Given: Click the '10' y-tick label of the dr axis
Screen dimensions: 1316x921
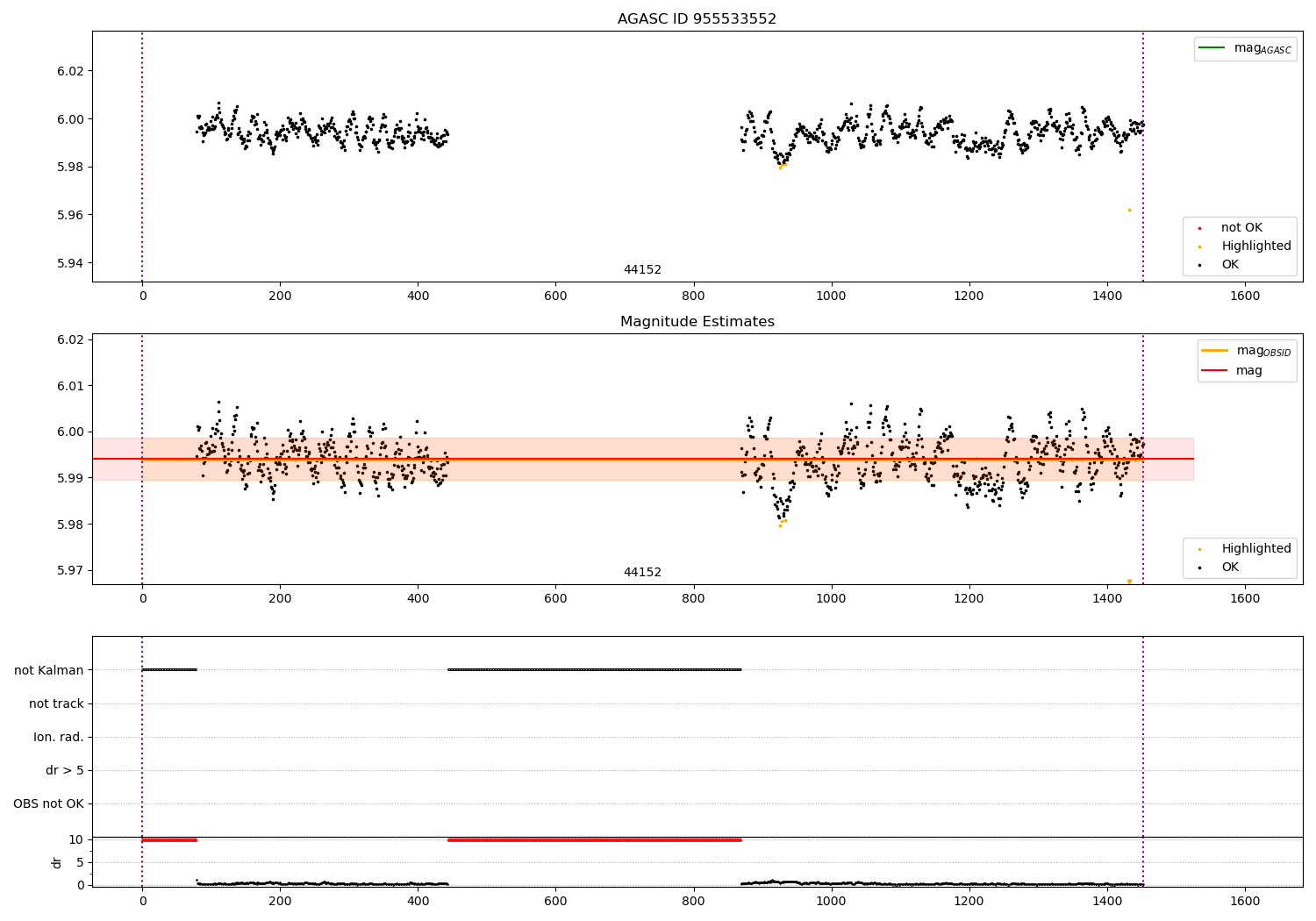Looking at the screenshot, I should click(x=76, y=839).
